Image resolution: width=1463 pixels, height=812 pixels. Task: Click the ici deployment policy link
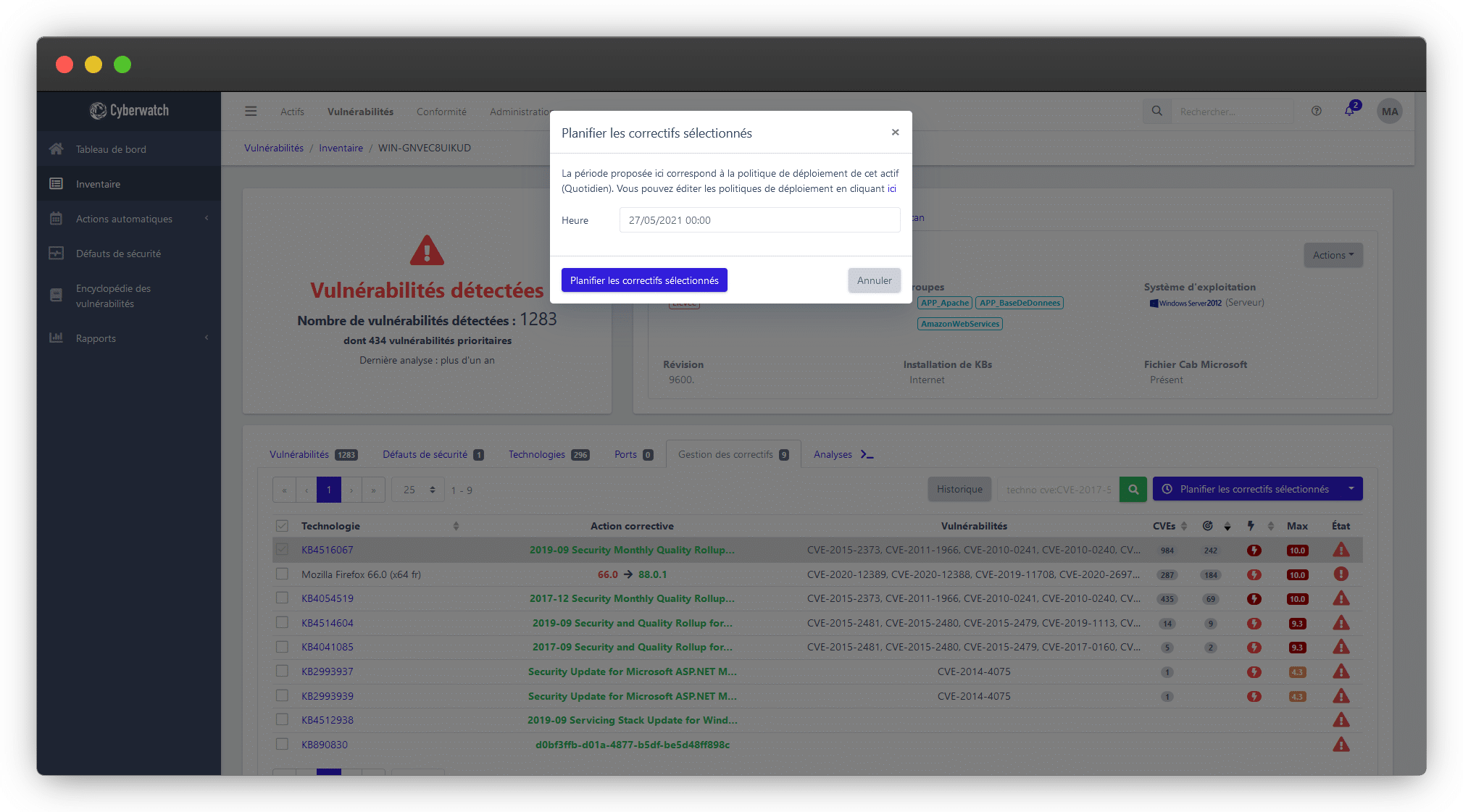893,188
